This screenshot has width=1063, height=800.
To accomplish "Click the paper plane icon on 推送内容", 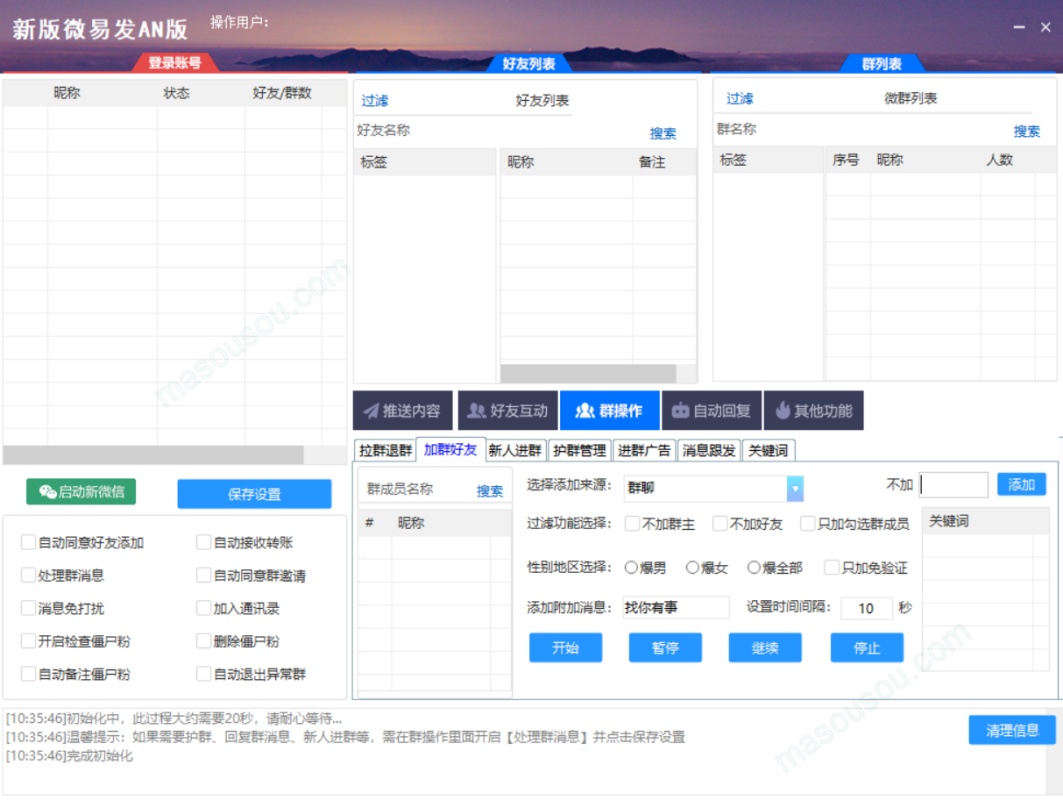I will coord(370,411).
